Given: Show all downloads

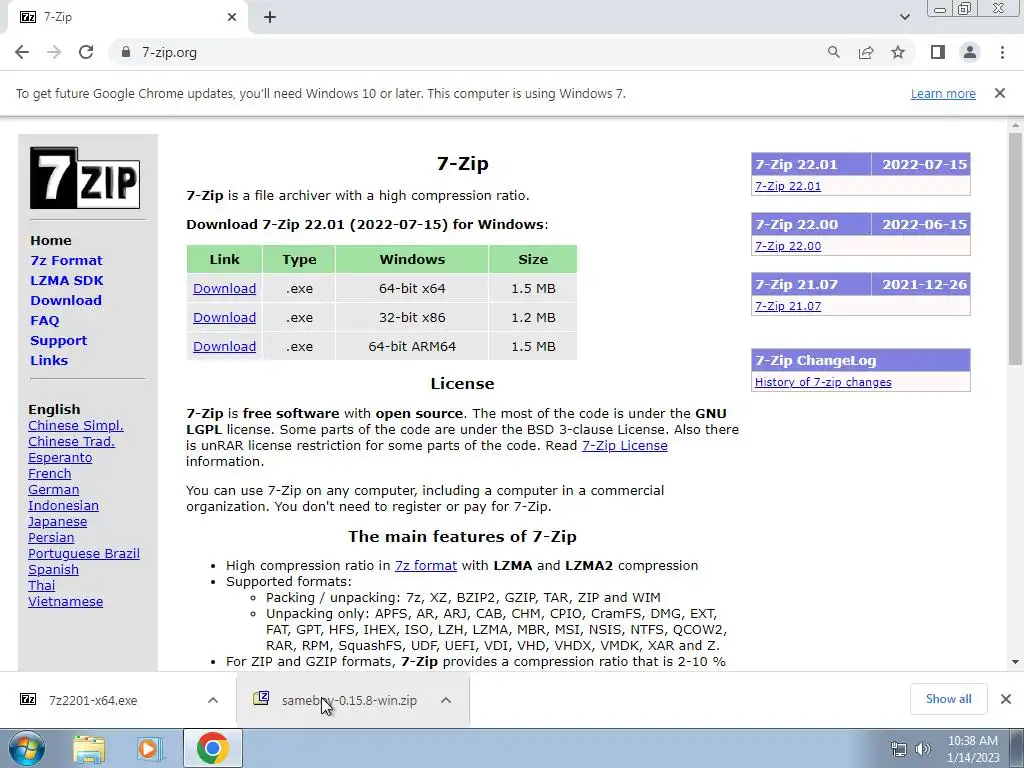Looking at the screenshot, I should (x=948, y=699).
